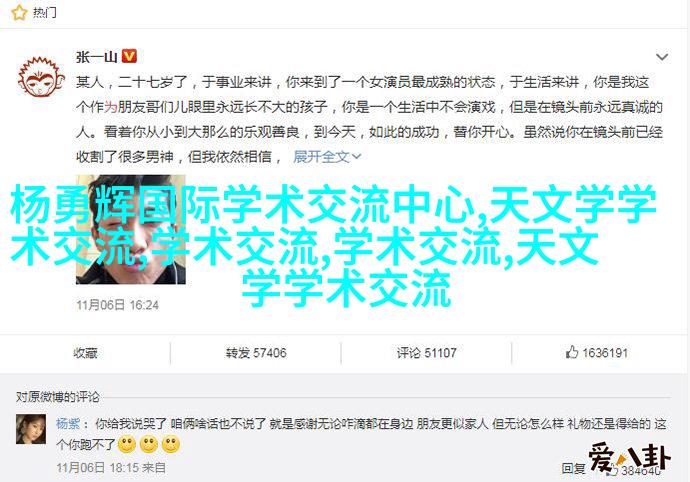690x482 pixels.
Task: Toggle 收藏 to favorite this post
Action: point(85,353)
